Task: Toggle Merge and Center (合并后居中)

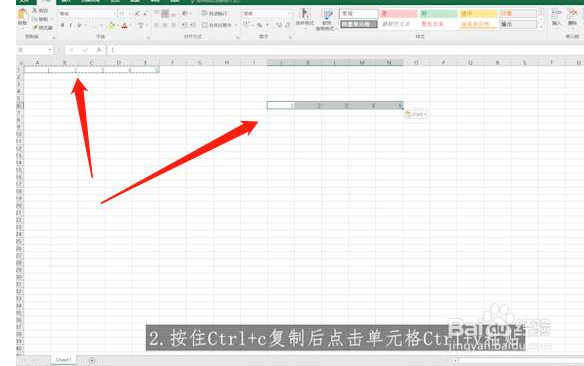Action: (218, 25)
